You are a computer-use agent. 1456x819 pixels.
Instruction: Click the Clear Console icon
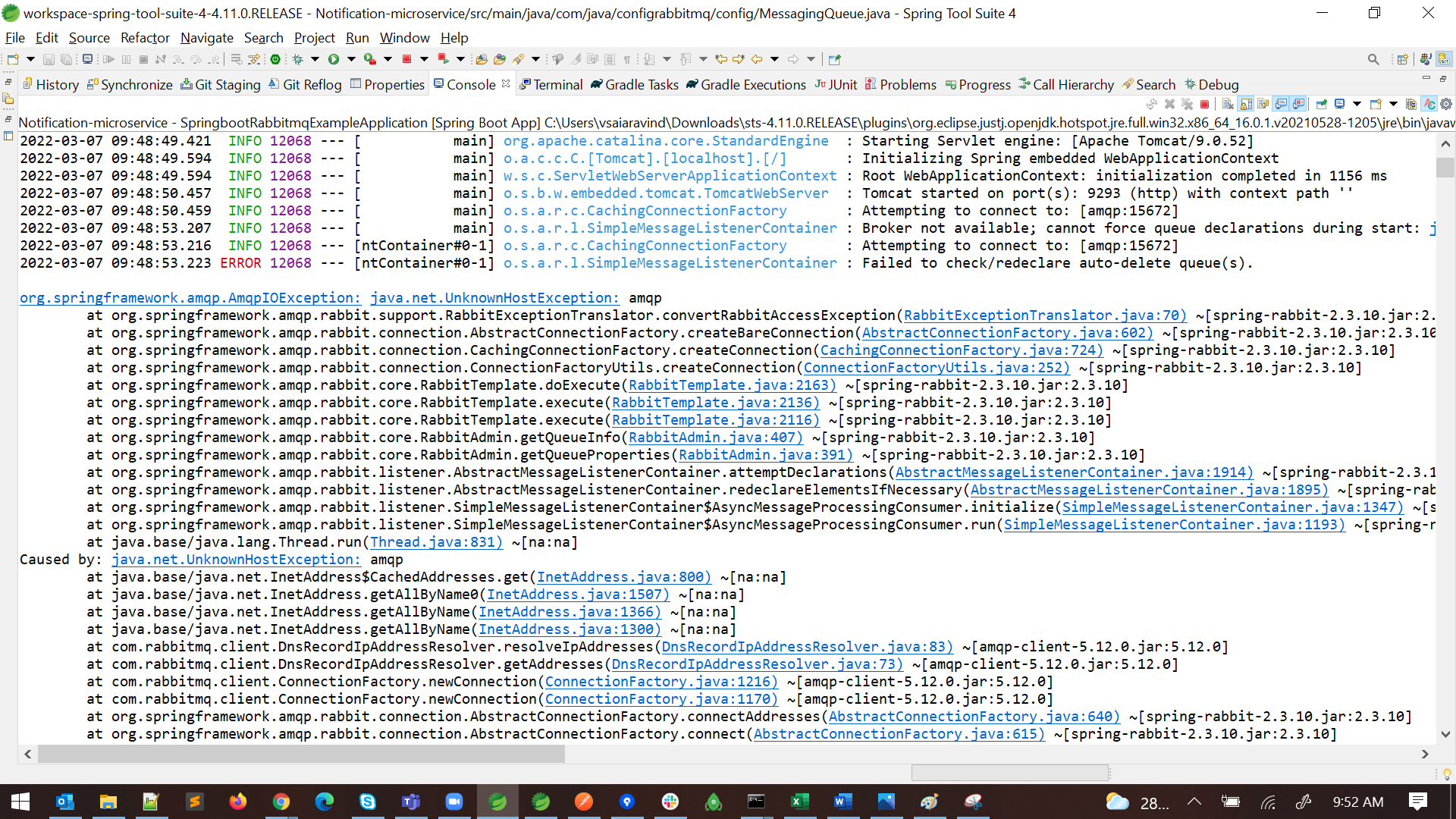tap(1228, 104)
